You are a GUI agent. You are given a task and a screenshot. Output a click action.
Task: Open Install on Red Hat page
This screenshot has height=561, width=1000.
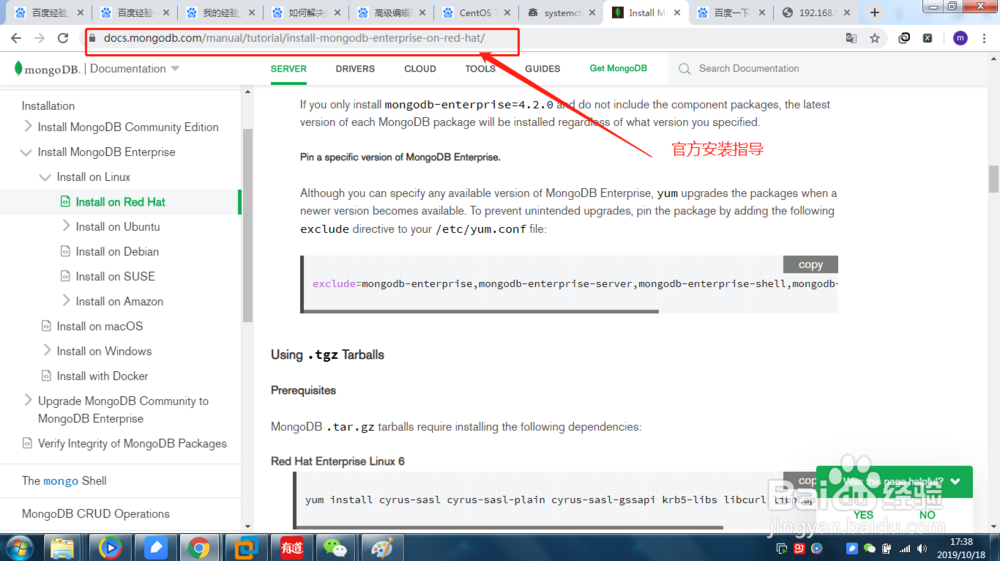click(x=121, y=202)
